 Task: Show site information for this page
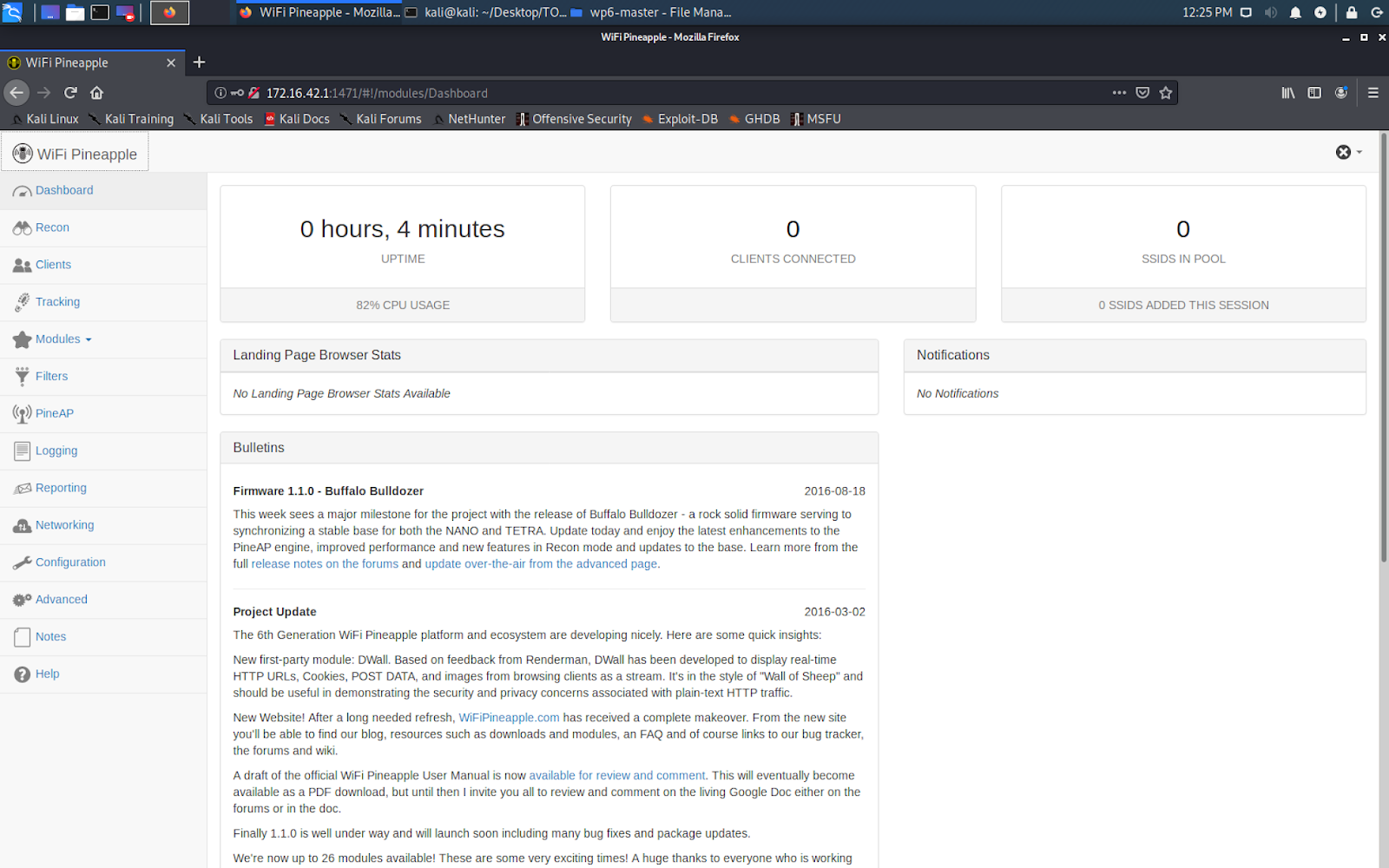point(221,93)
